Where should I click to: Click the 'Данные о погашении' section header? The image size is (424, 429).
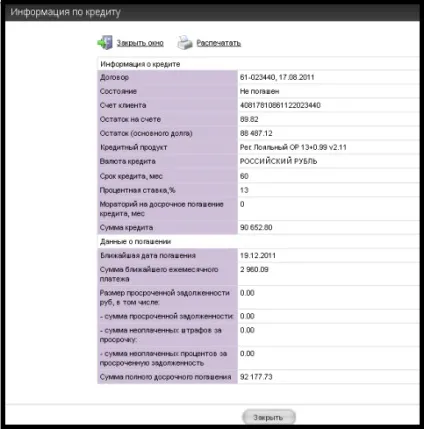(x=136, y=241)
